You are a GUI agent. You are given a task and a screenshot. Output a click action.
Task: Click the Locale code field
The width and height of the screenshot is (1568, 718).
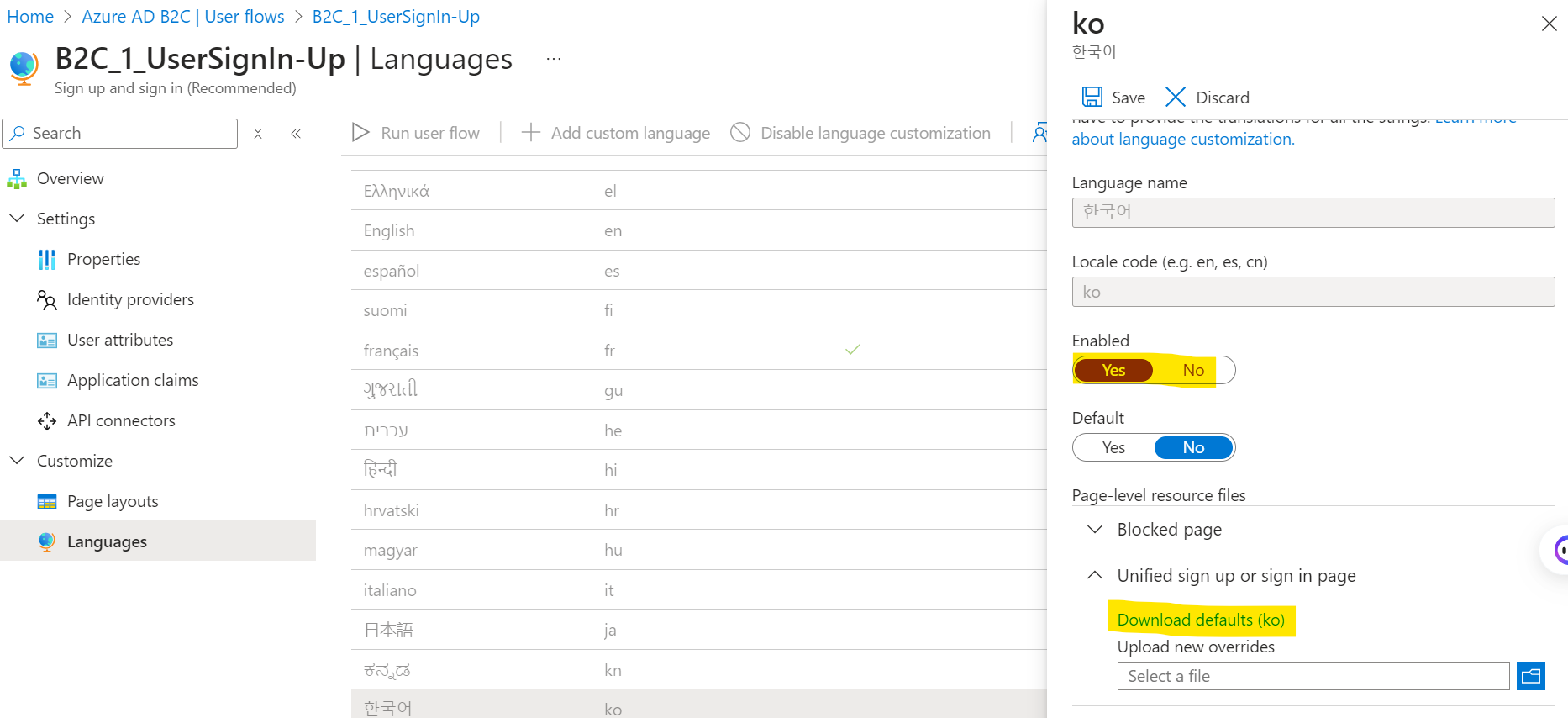point(1313,292)
